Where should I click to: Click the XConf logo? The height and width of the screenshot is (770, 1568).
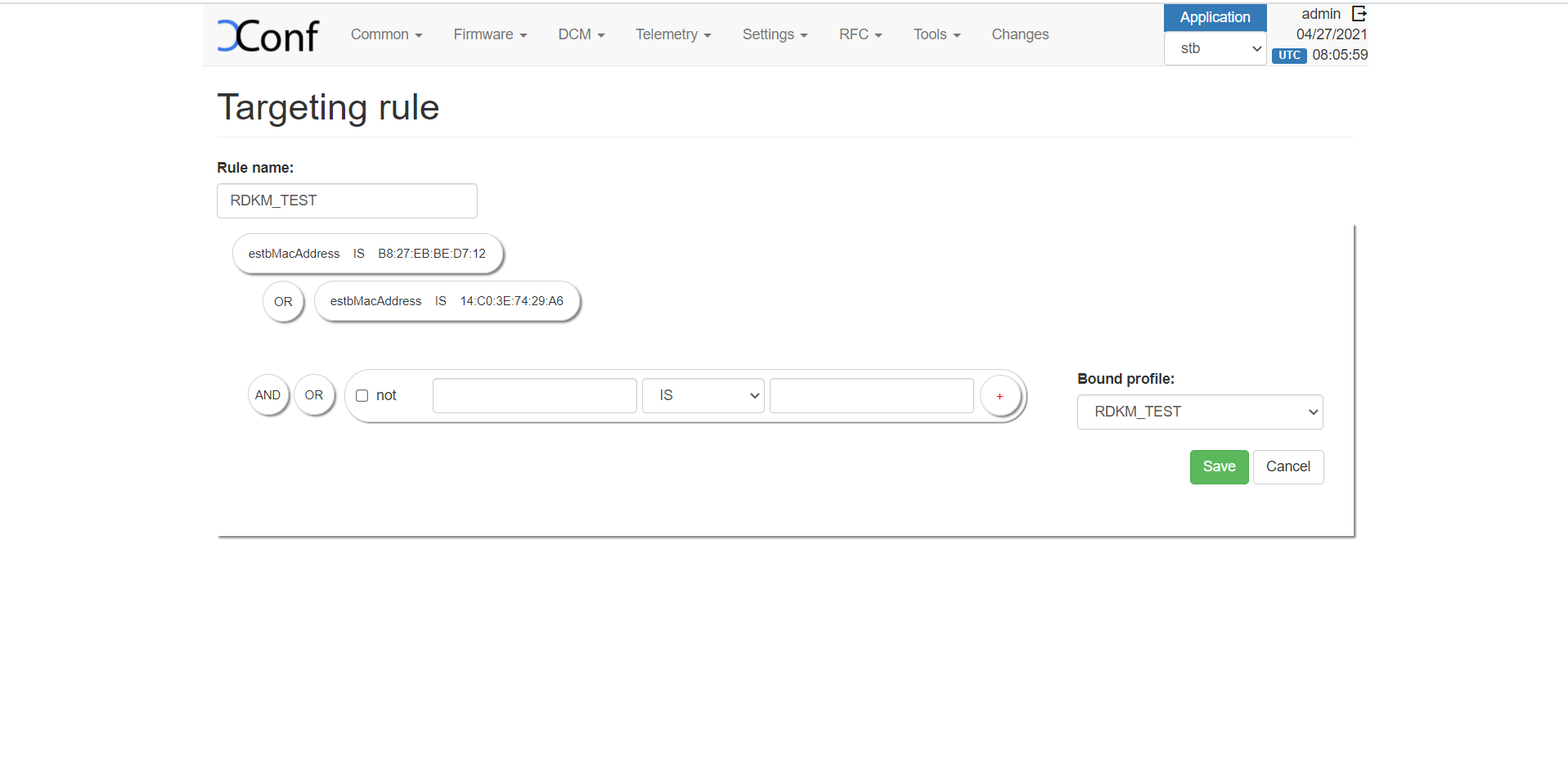point(267,35)
